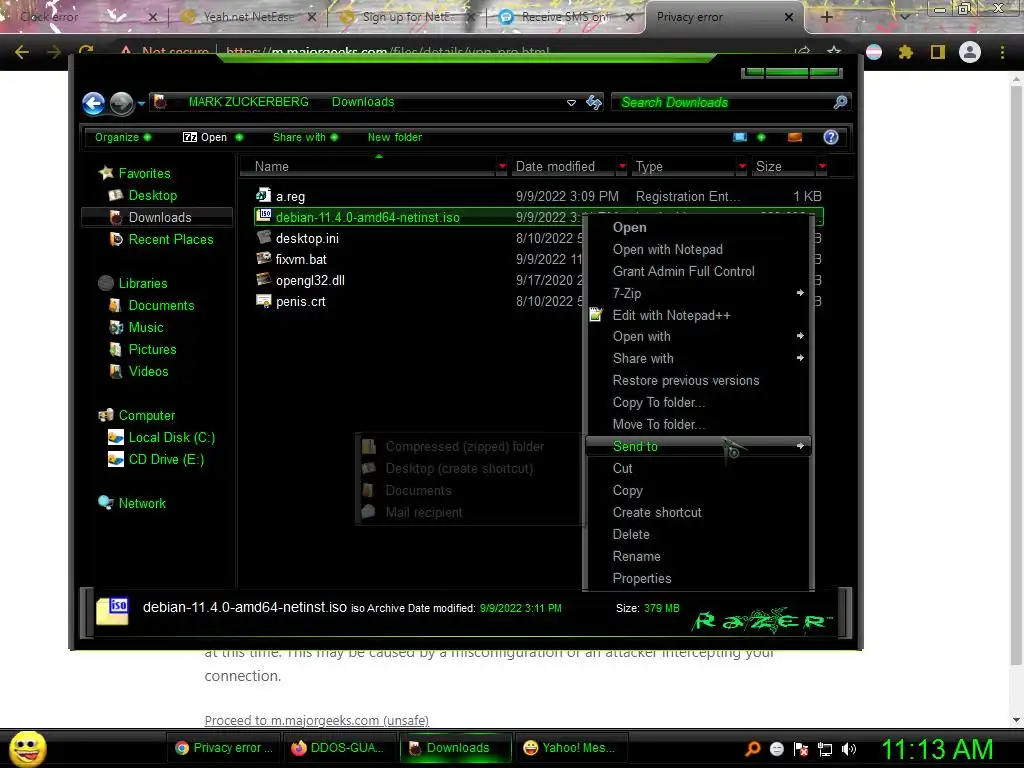
Task: Click the Explorer forward arrow button
Action: pos(121,103)
